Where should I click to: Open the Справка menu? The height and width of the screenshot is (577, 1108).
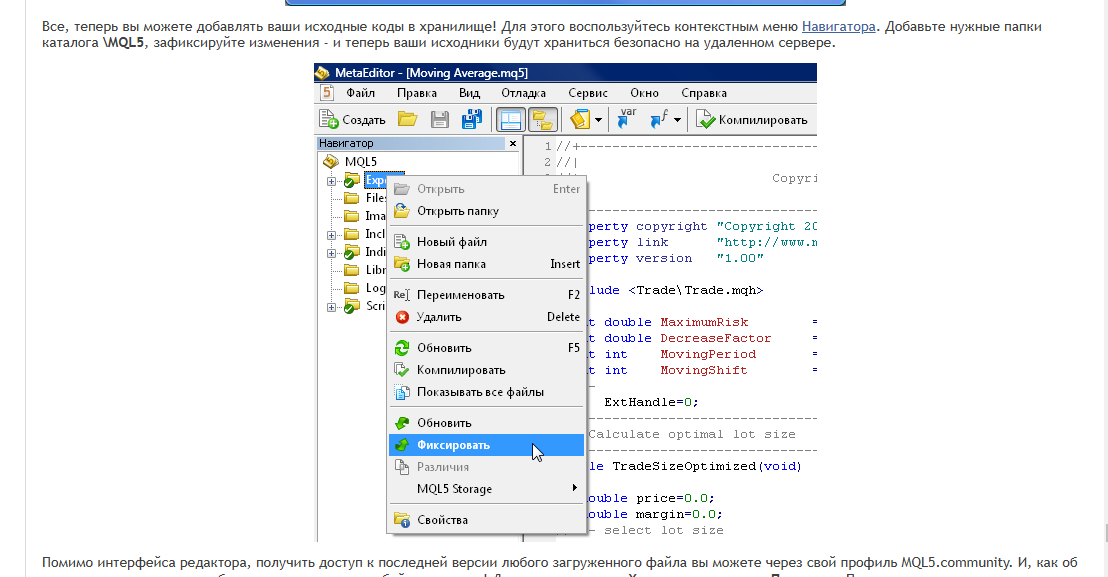[704, 93]
